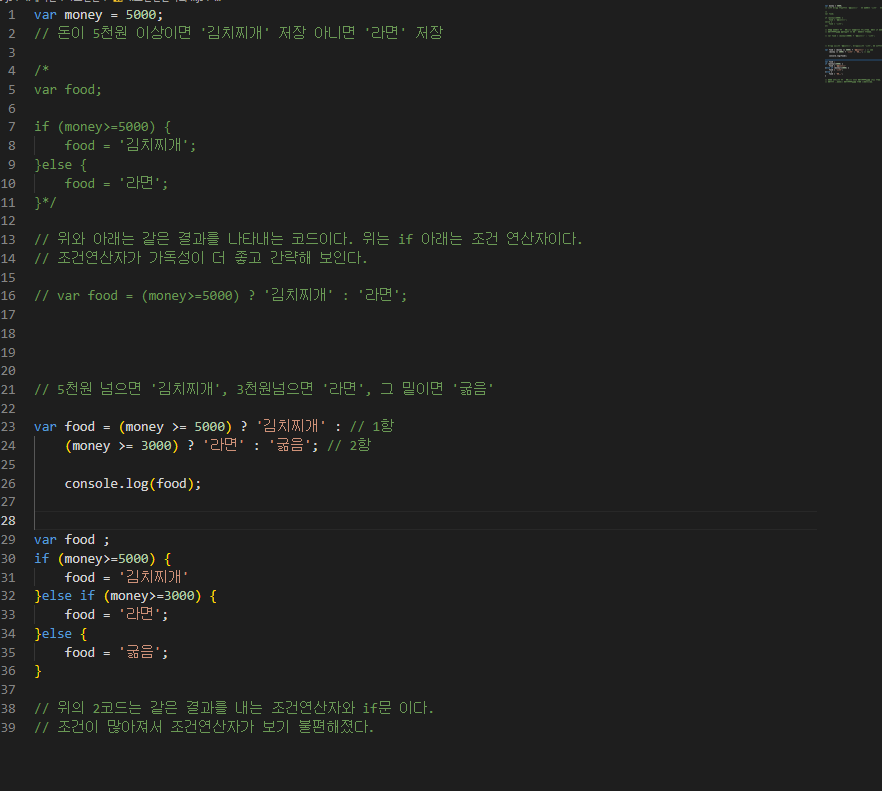Viewport: 882px width, 791px height.
Task: Click the '김치찌개' string on line 23
Action: click(x=291, y=426)
